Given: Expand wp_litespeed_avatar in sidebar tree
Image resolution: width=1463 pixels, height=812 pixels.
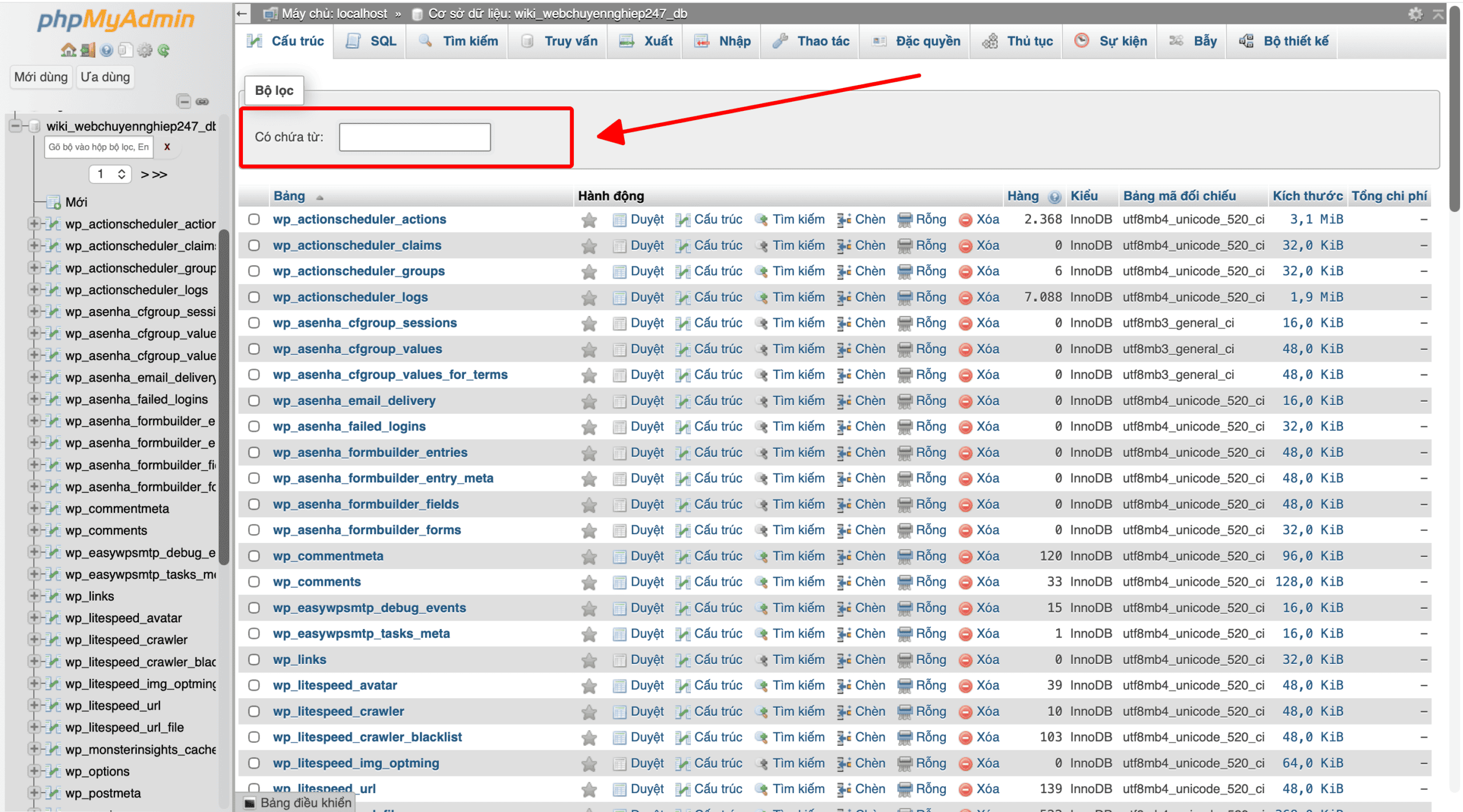Looking at the screenshot, I should pos(34,617).
